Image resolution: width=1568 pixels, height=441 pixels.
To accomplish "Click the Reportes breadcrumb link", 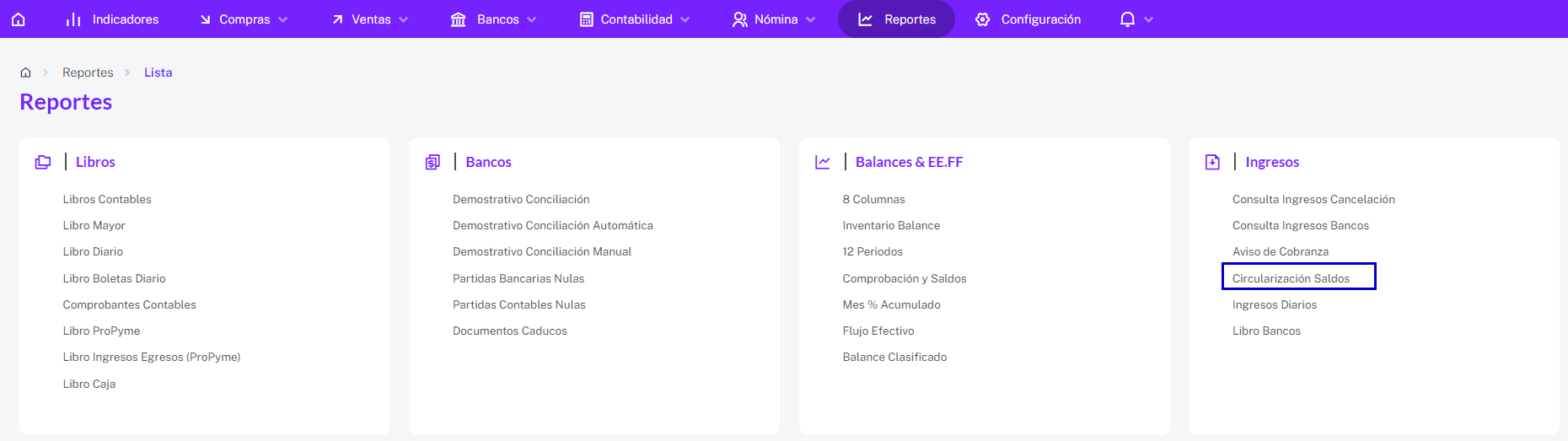I will [88, 73].
